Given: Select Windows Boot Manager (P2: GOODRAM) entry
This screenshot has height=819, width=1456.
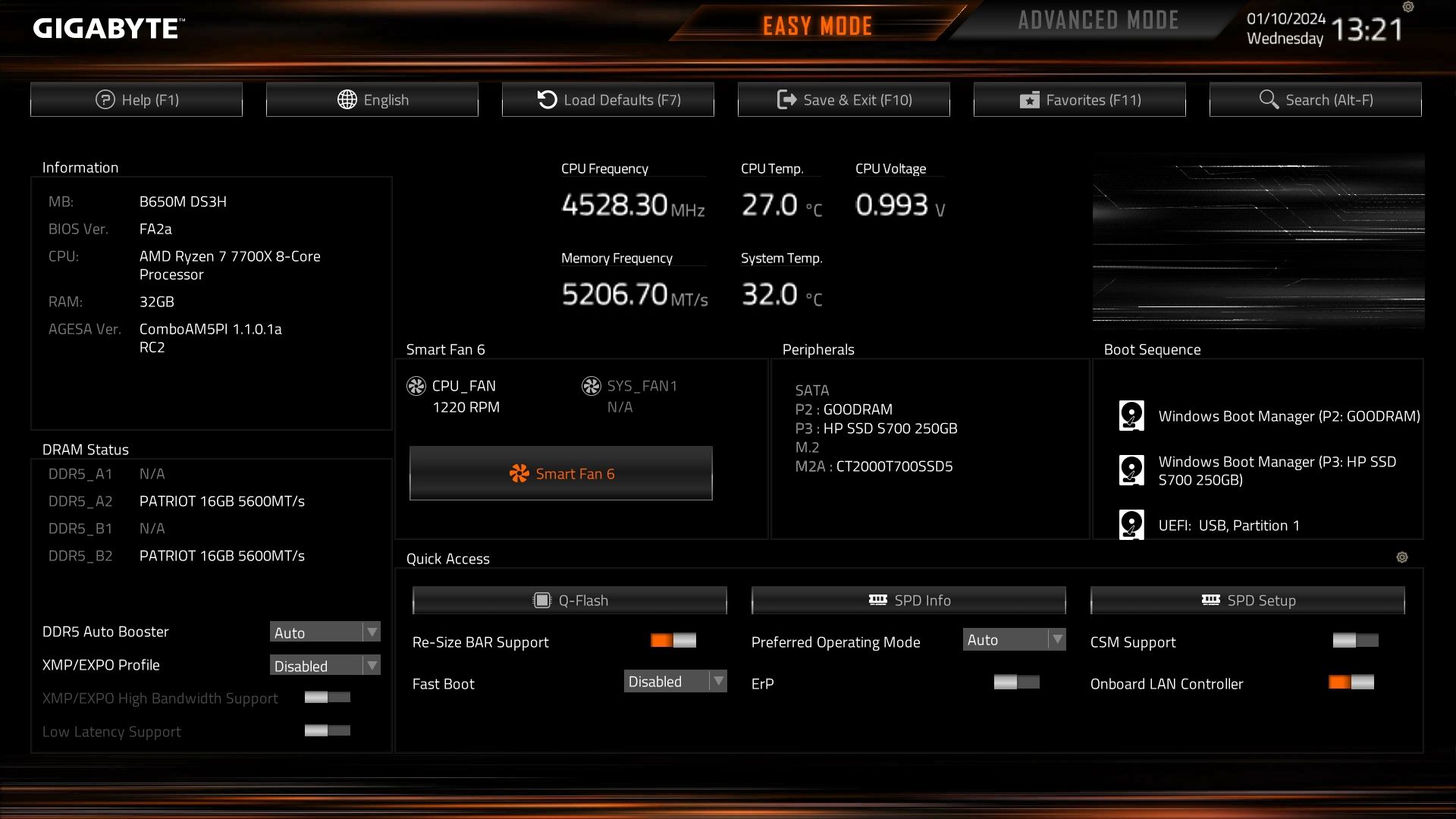Looking at the screenshot, I should tap(1289, 416).
